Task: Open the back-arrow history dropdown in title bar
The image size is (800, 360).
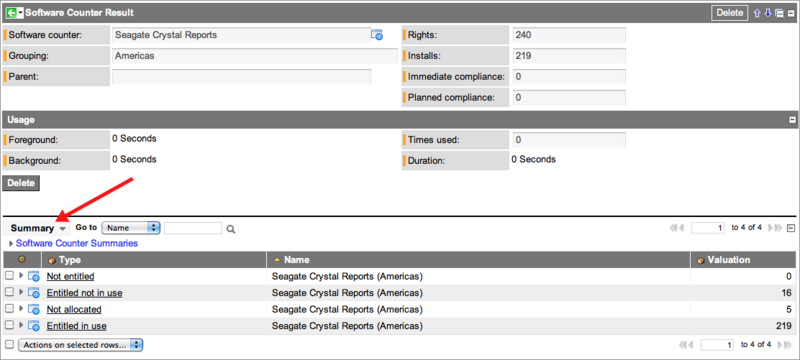Action: [20, 13]
